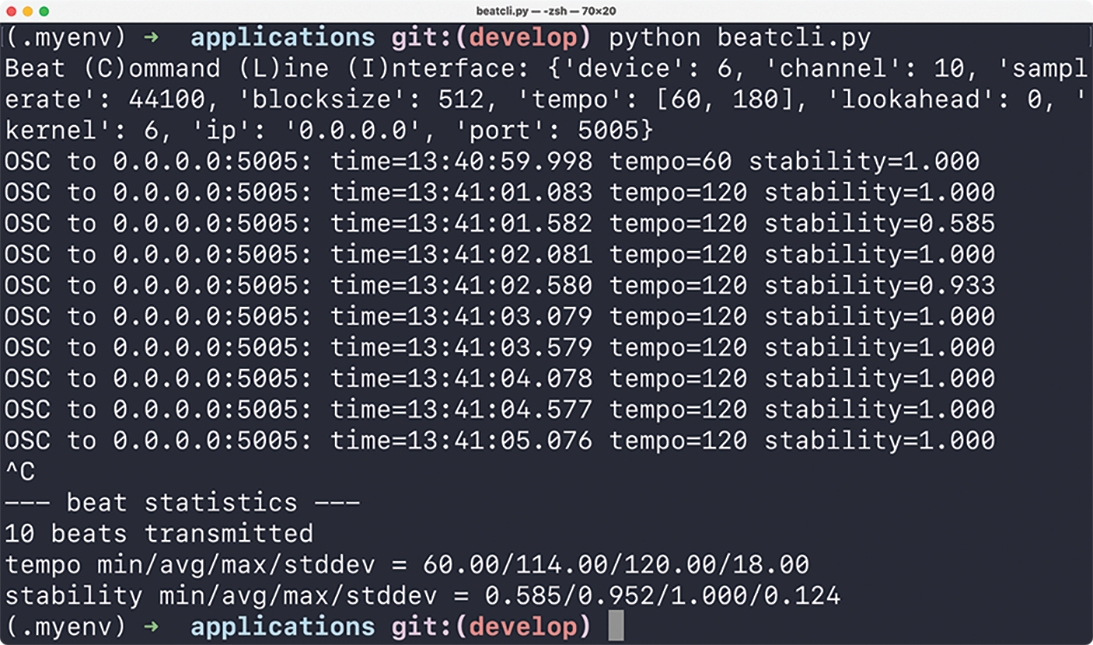
Task: Click the green prompt arrow on the last line
Action: tap(151, 627)
